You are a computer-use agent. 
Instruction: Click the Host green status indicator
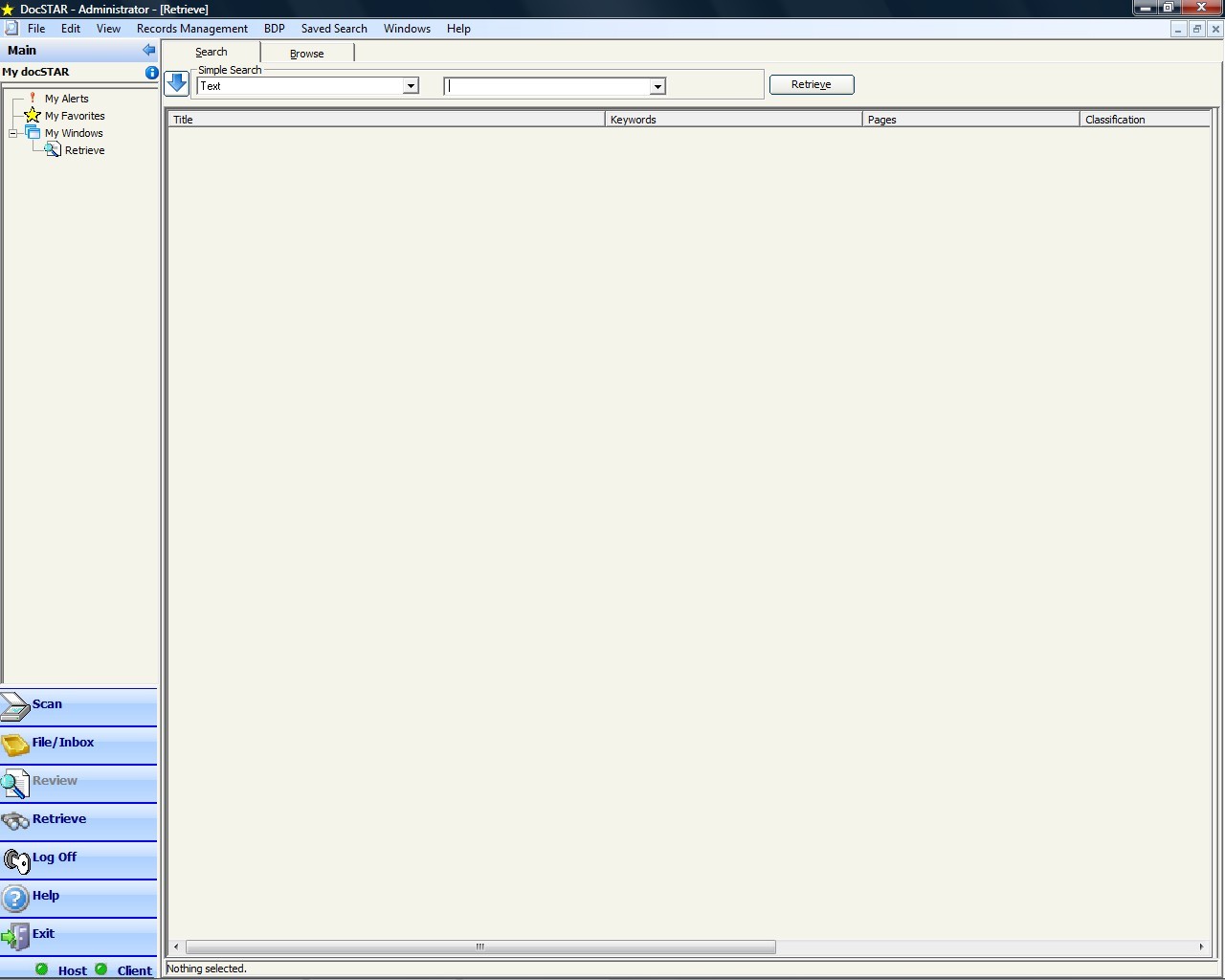[x=42, y=969]
